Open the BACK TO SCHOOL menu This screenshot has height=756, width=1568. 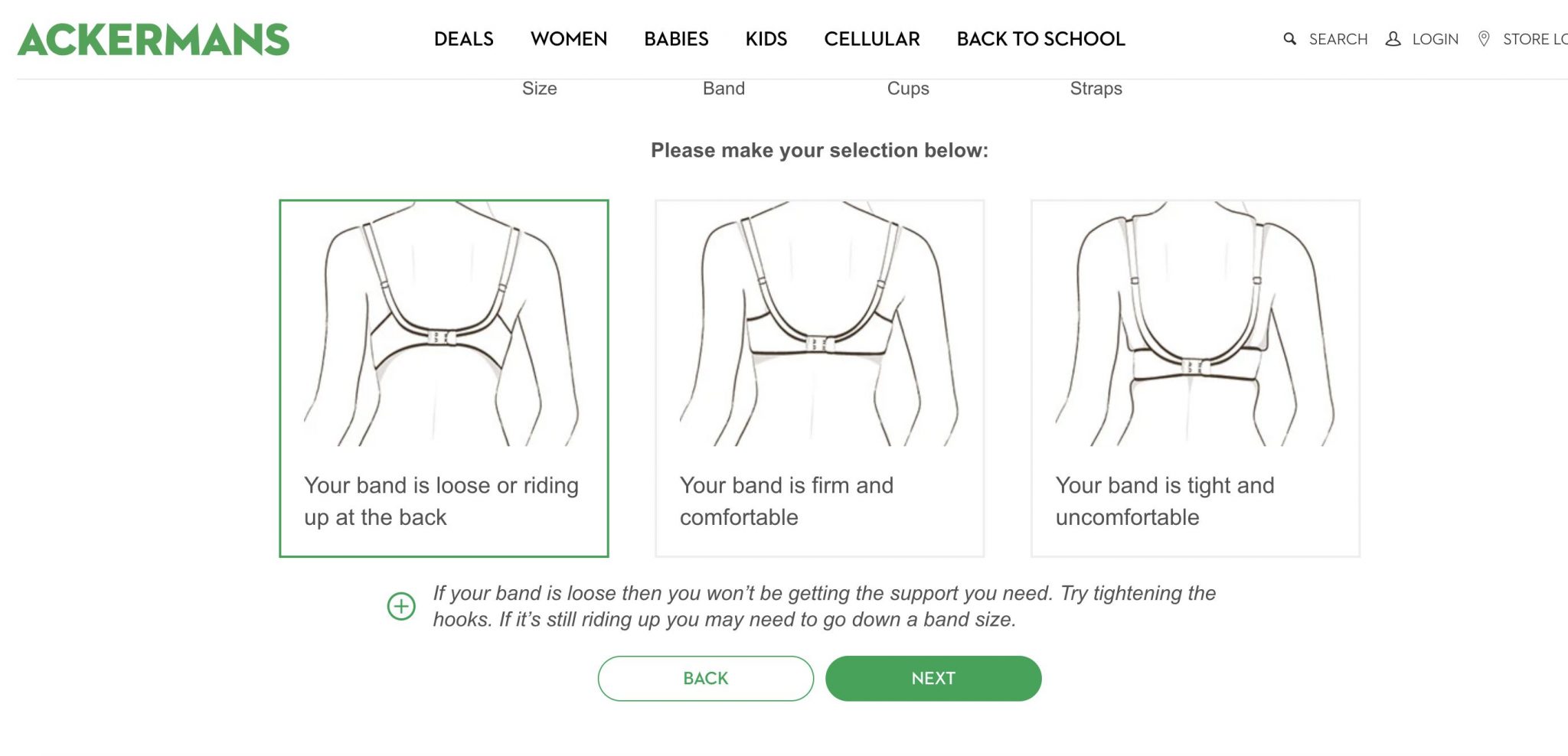[x=1040, y=38]
